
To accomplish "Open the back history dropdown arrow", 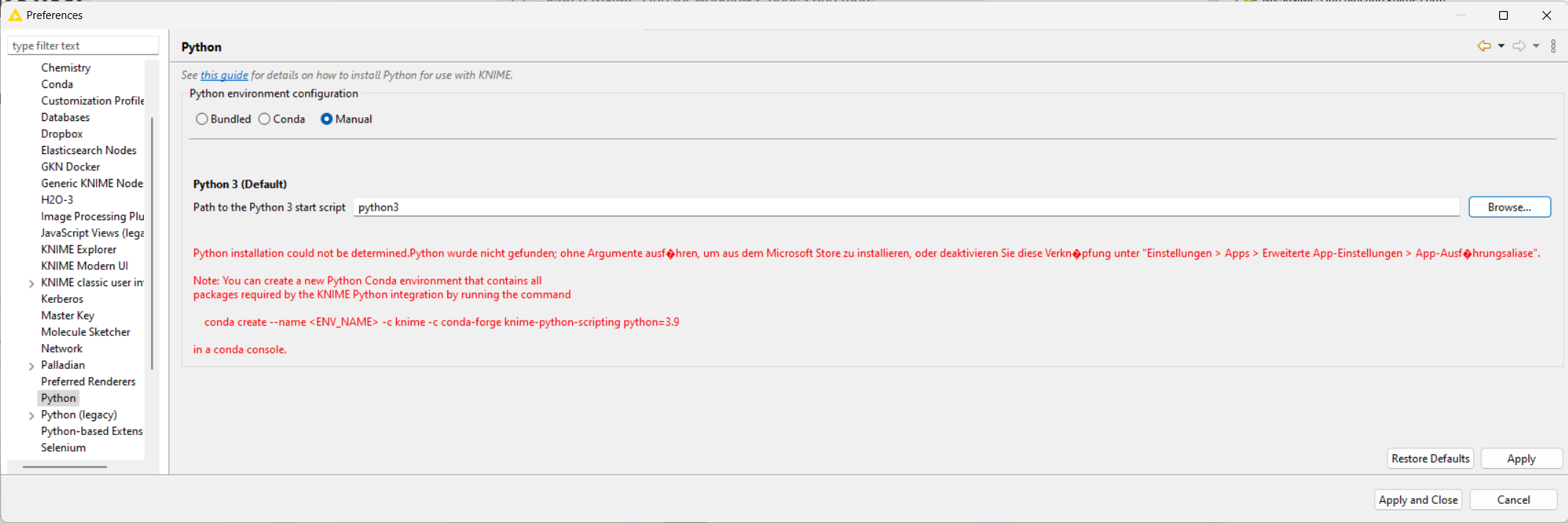I will (x=1501, y=46).
